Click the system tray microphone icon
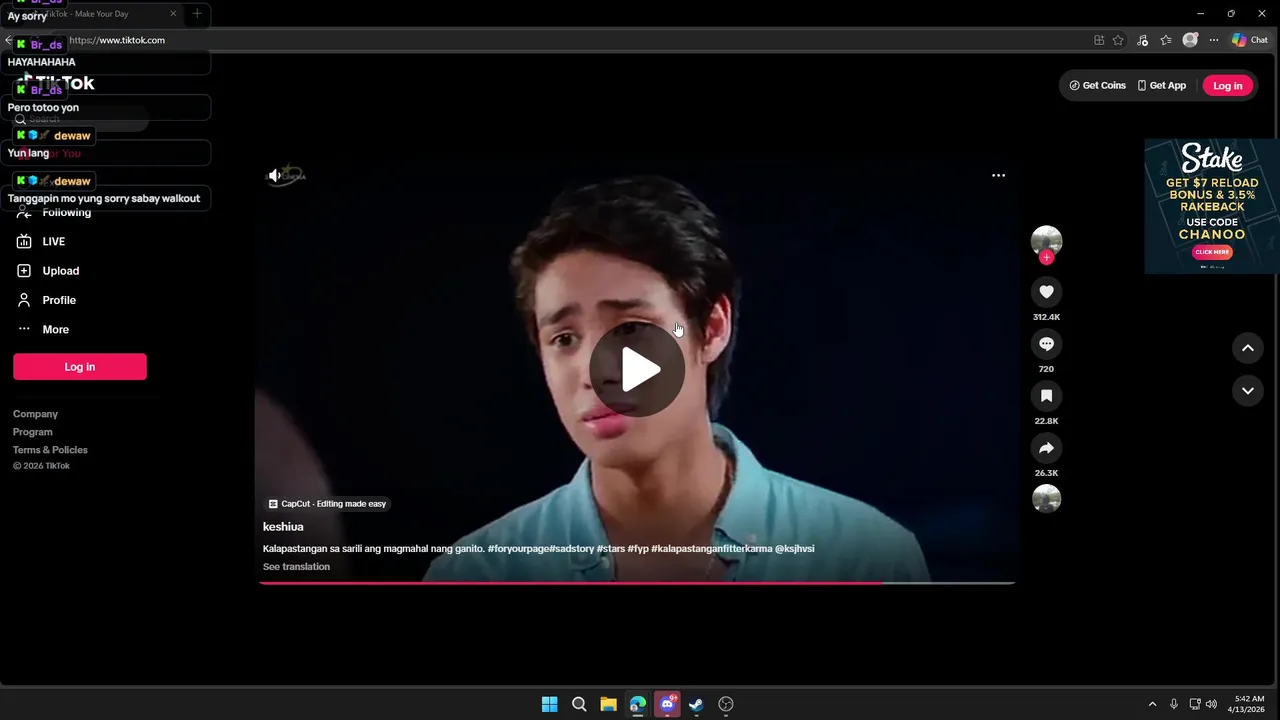Image resolution: width=1280 pixels, height=720 pixels. pyautogui.click(x=1174, y=704)
